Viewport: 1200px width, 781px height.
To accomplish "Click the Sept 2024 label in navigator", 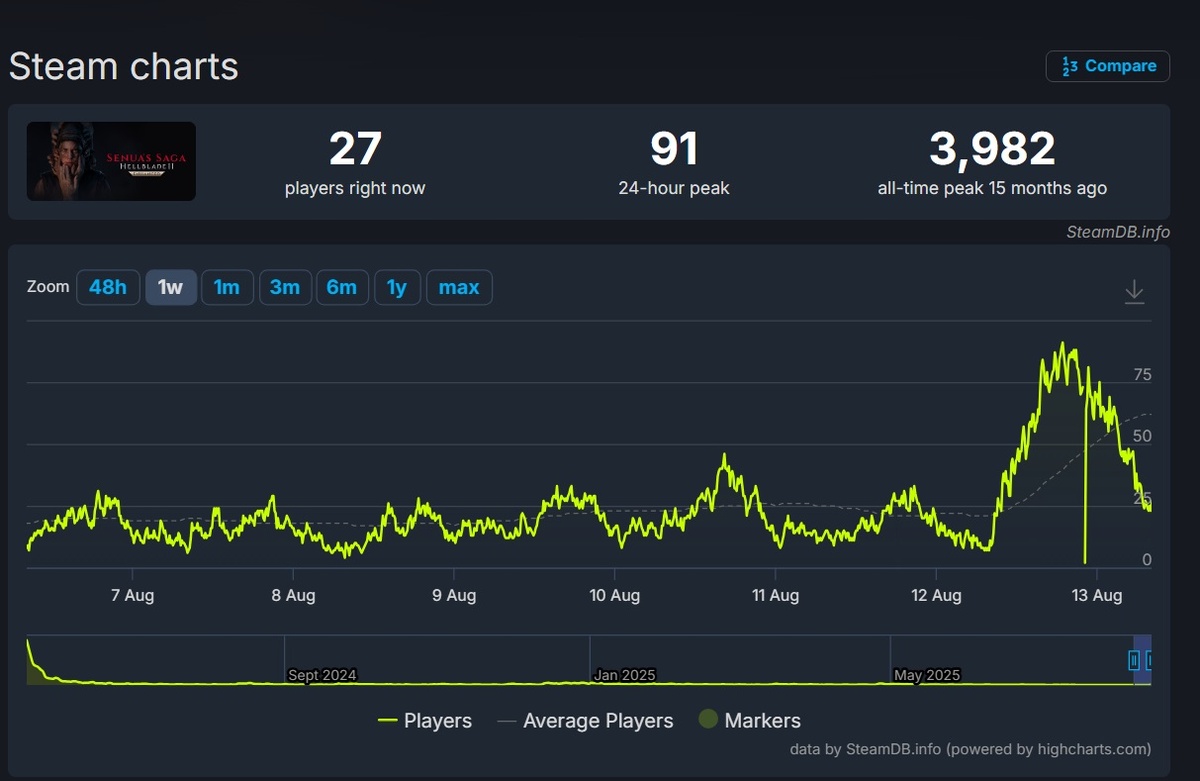I will (x=322, y=675).
